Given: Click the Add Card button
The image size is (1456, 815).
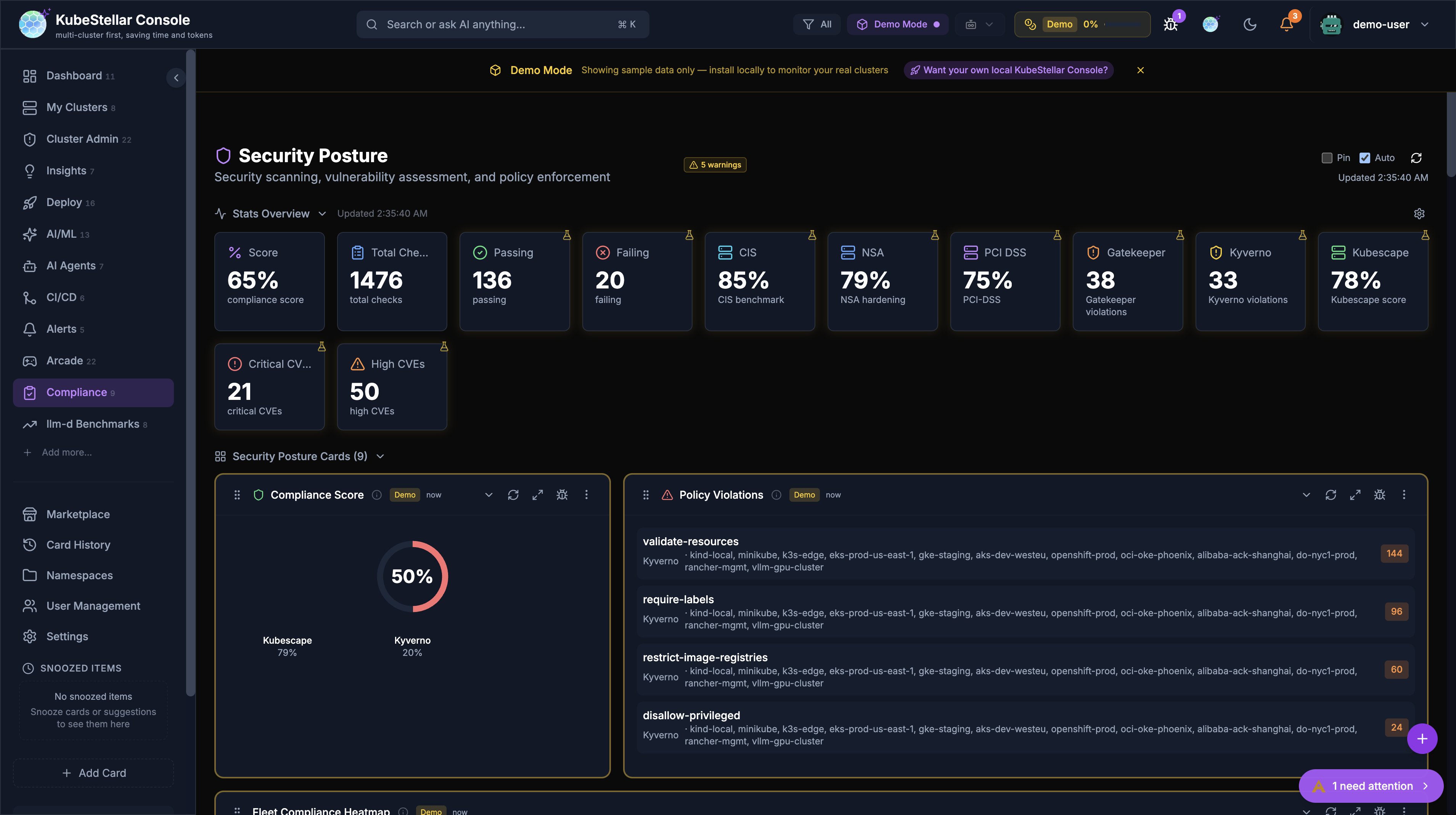Looking at the screenshot, I should point(93,773).
